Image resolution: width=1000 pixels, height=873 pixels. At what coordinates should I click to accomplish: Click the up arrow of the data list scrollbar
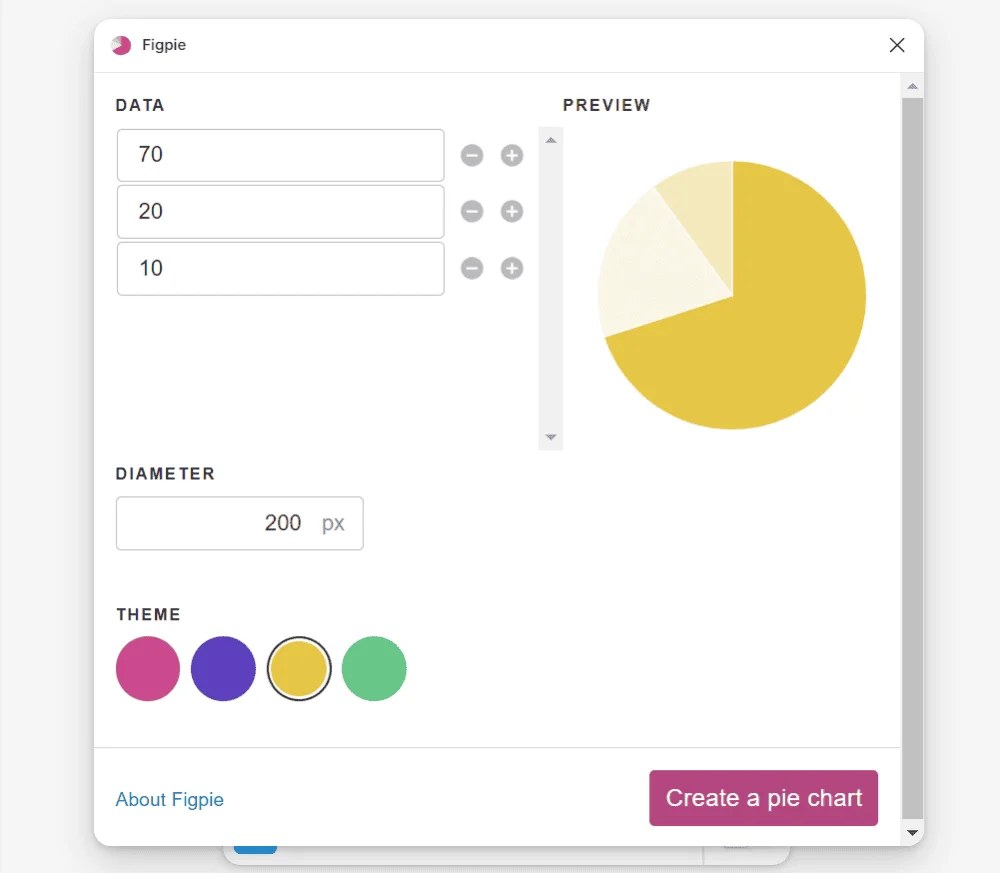pos(550,139)
